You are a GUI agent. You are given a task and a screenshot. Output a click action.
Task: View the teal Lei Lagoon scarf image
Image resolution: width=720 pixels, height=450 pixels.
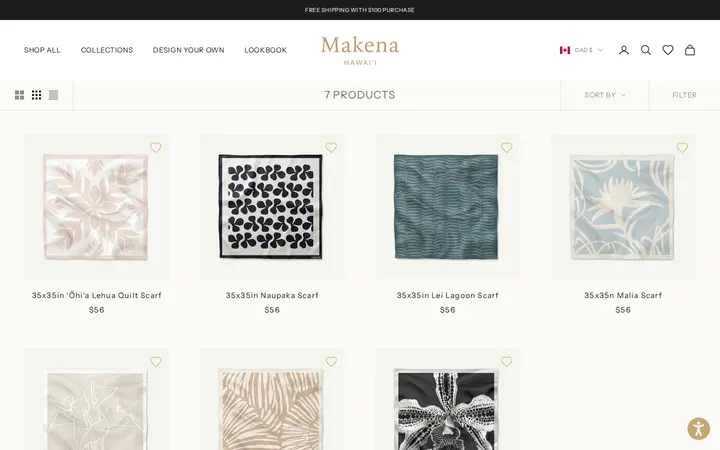pyautogui.click(x=448, y=207)
